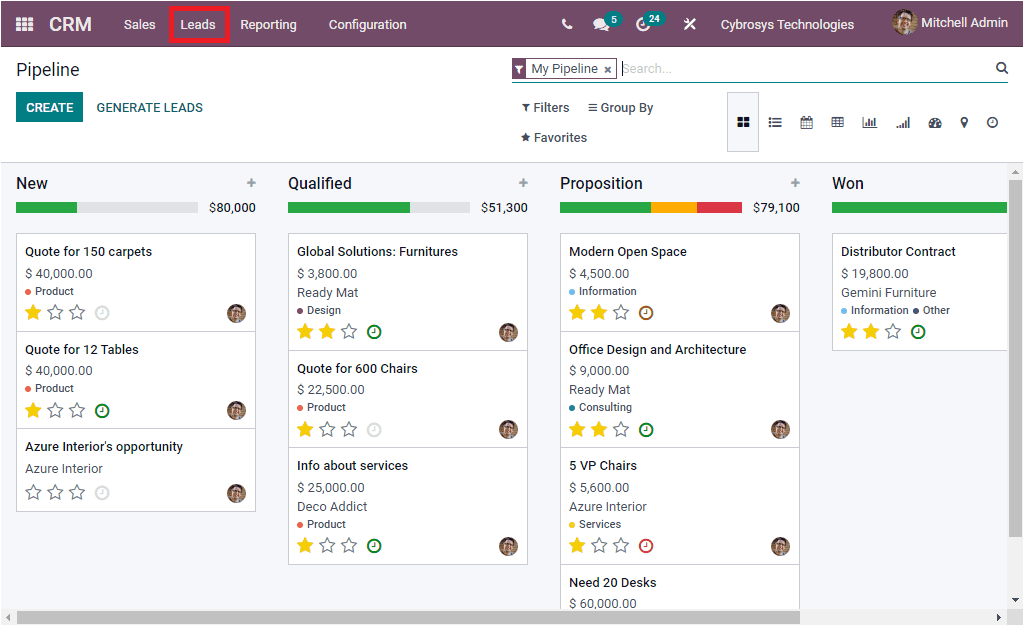Open the calendar view

click(807, 122)
